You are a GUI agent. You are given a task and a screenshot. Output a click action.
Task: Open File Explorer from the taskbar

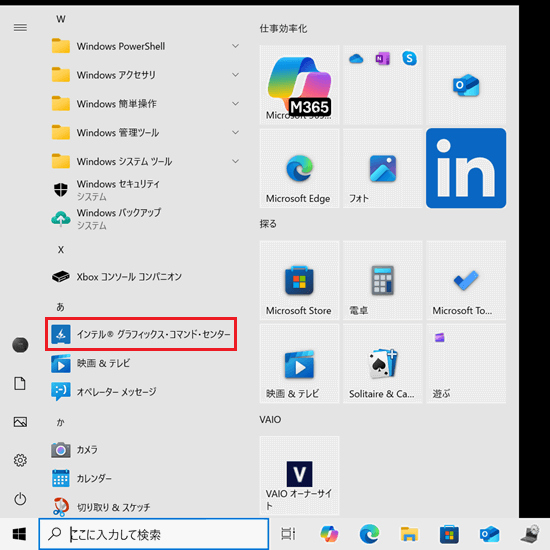tap(409, 534)
